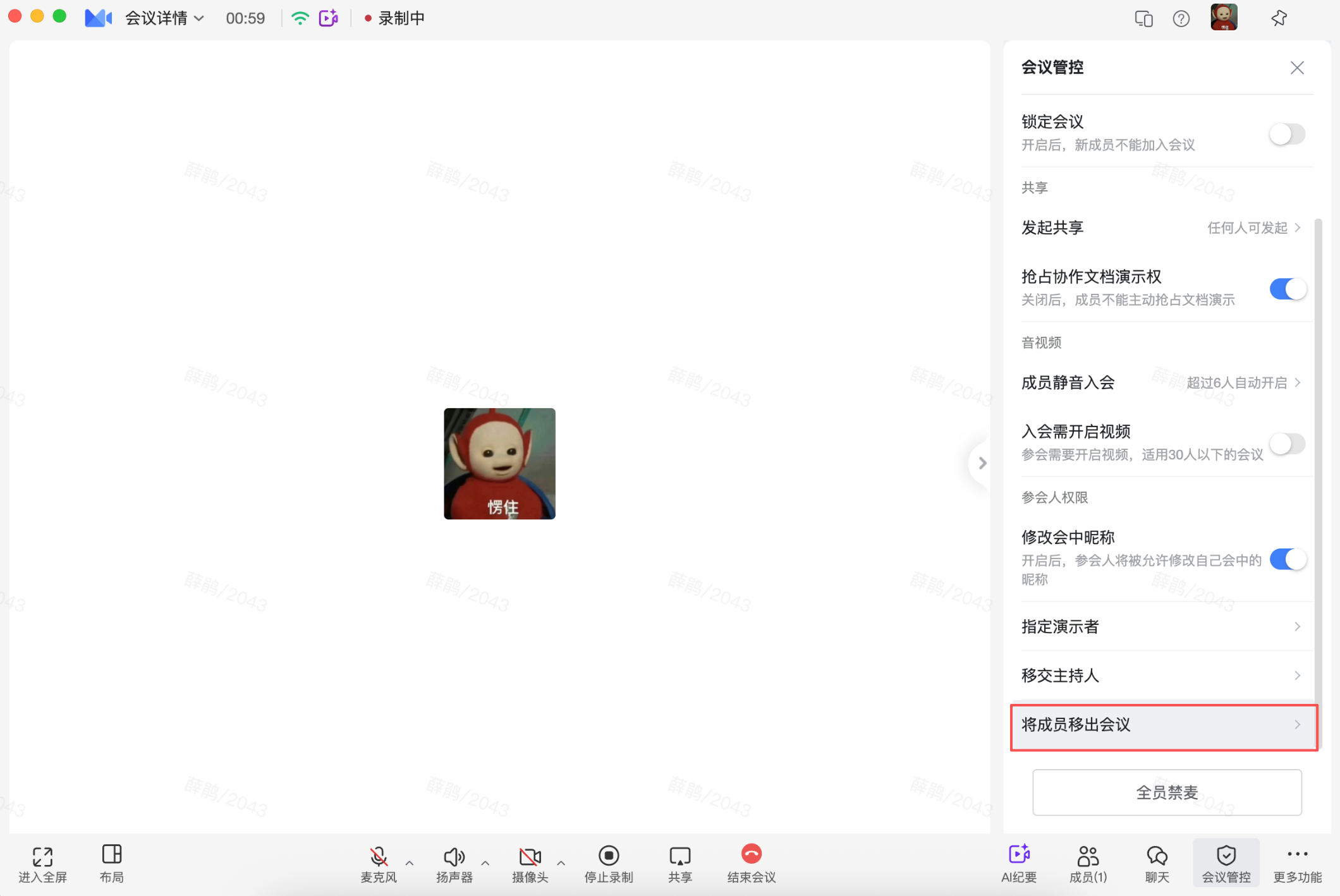Expand speaker options arrow
Viewport: 1340px width, 896px height.
(485, 863)
